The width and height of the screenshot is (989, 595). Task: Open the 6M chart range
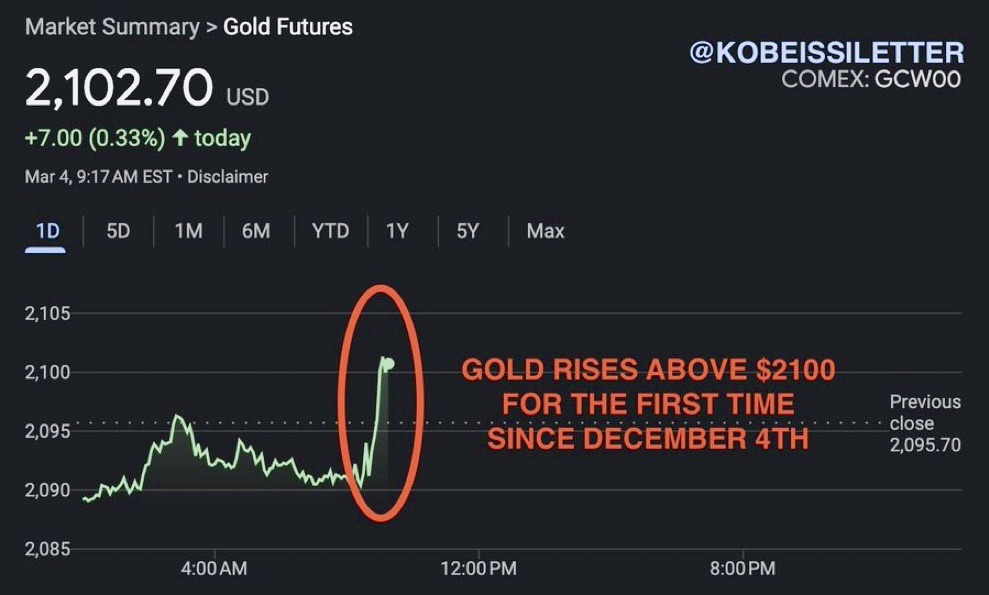click(x=256, y=231)
